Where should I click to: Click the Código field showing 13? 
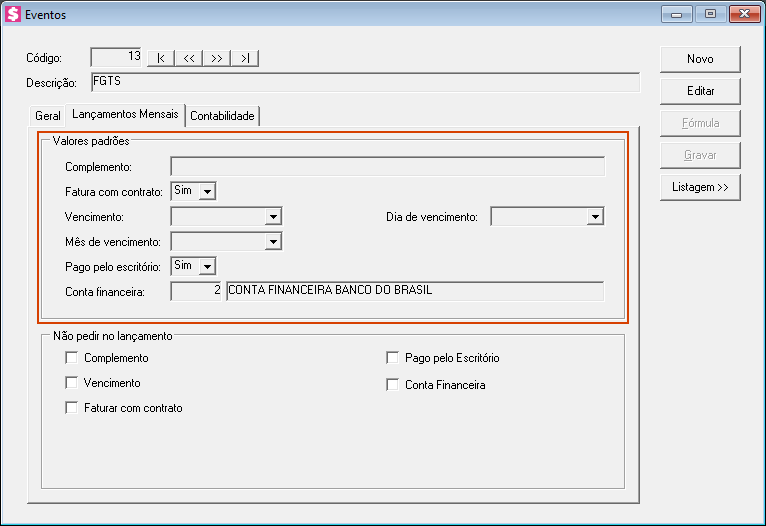(x=117, y=57)
